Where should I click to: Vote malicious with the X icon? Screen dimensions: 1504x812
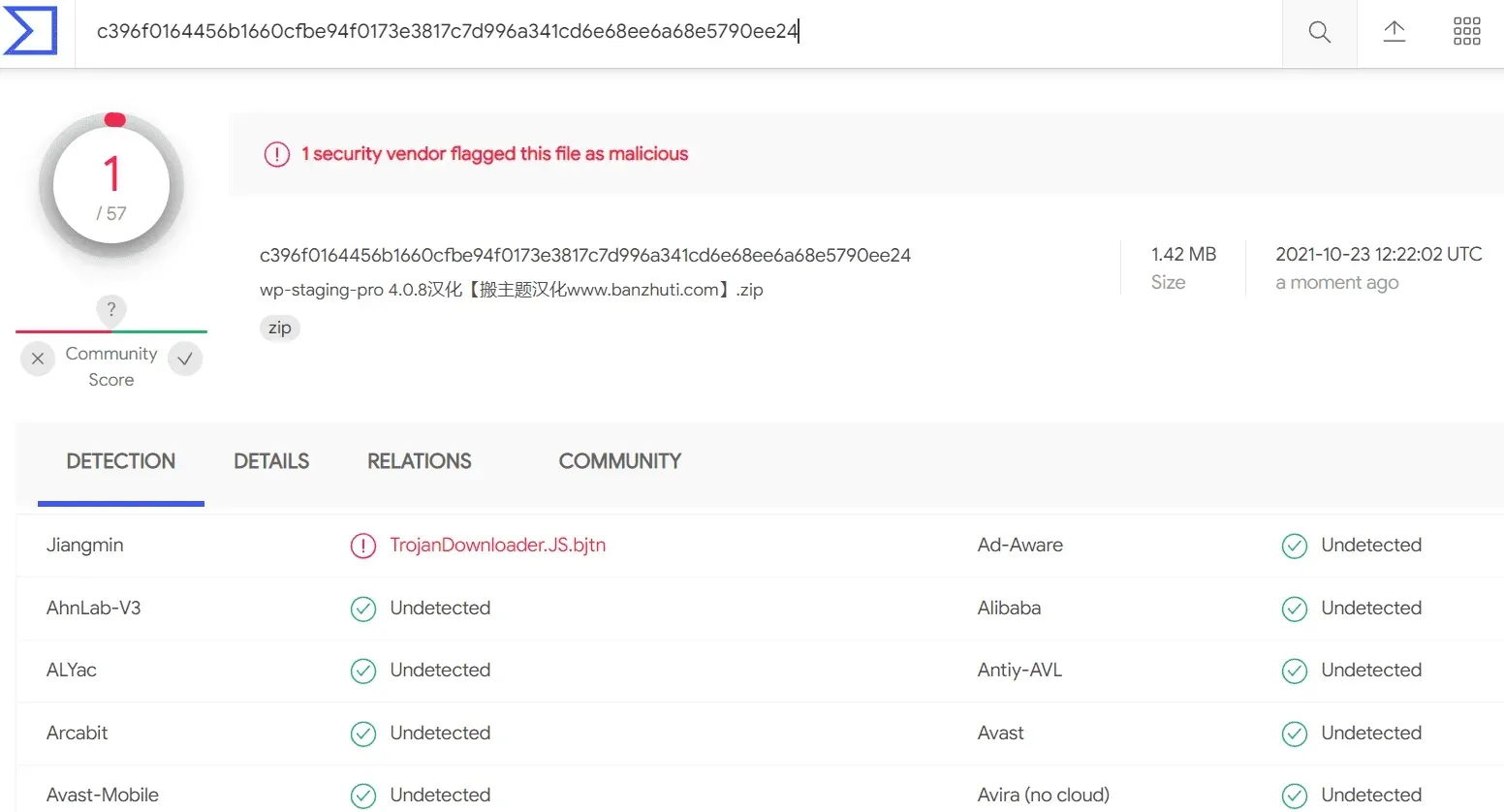tap(38, 359)
